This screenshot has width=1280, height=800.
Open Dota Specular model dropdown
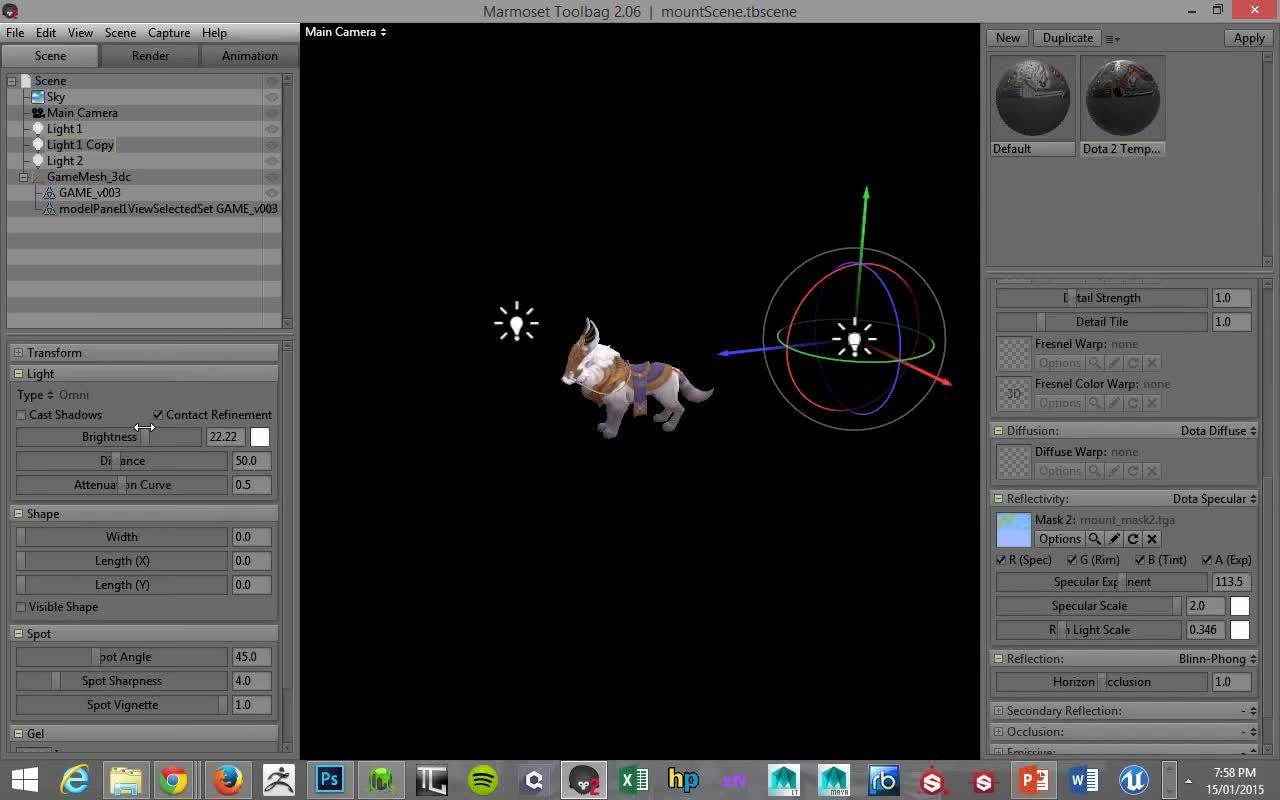(x=1214, y=499)
